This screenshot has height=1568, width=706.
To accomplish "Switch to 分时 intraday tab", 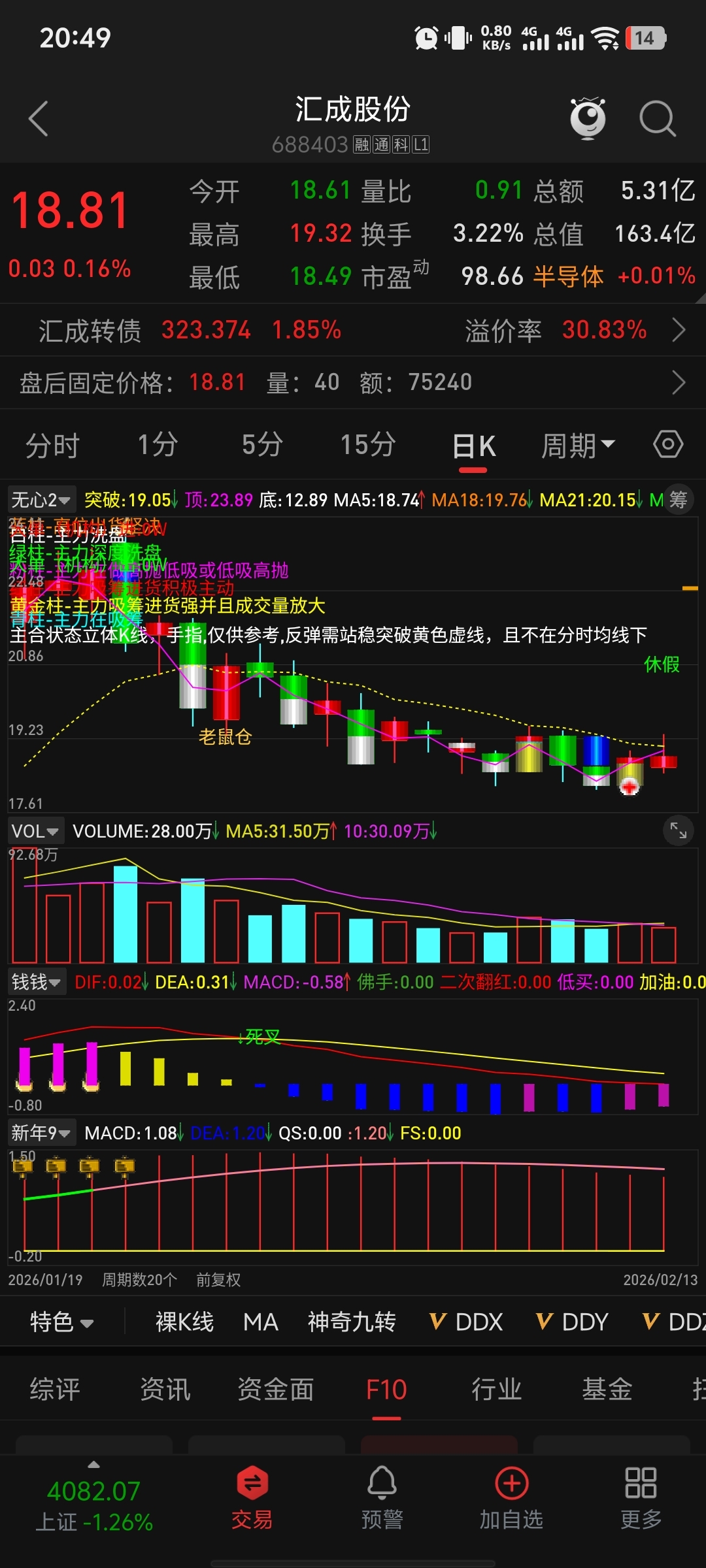I will (52, 445).
